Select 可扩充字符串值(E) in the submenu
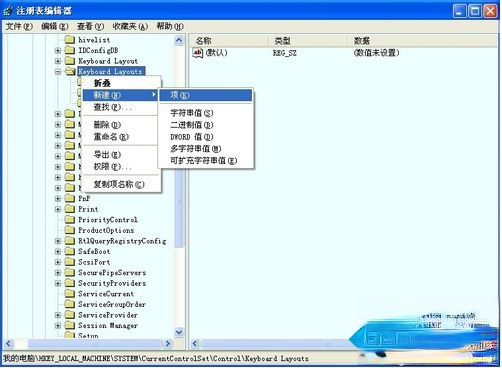Screen dimensions: 502x368 pyautogui.click(x=206, y=161)
